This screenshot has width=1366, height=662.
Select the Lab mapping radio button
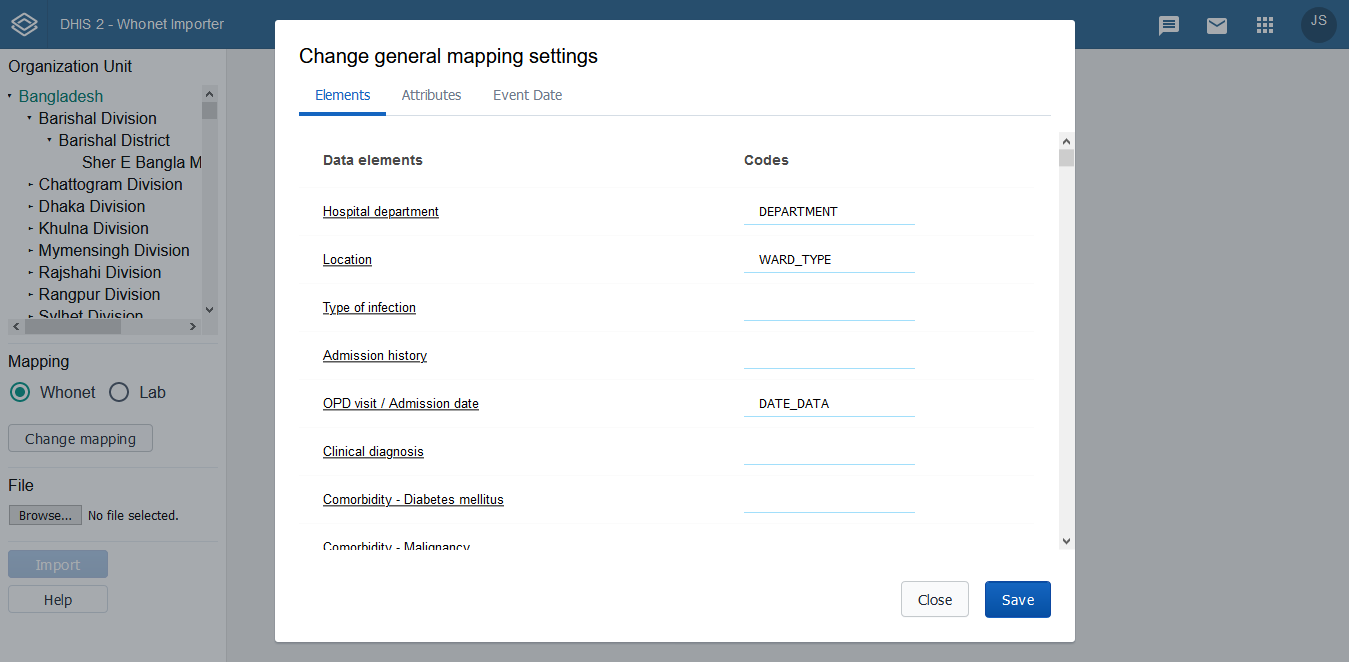pyautogui.click(x=119, y=392)
